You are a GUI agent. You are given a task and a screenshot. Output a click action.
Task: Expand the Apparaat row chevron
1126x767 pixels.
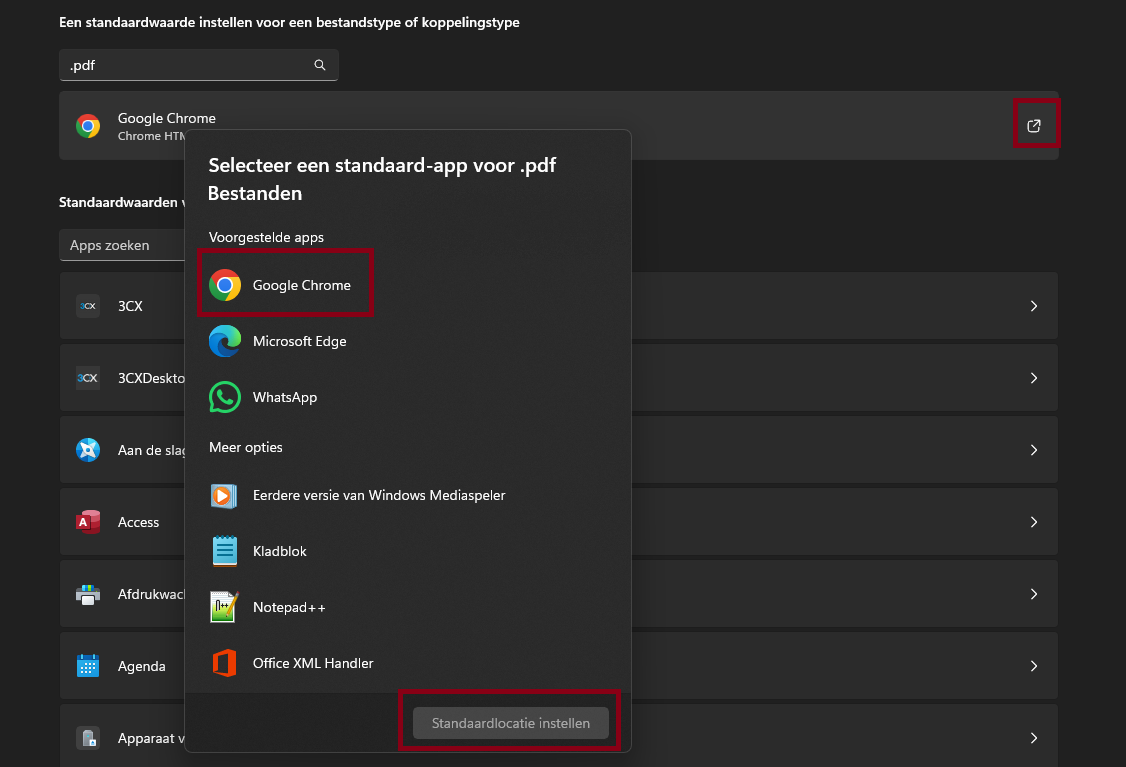coord(1034,738)
